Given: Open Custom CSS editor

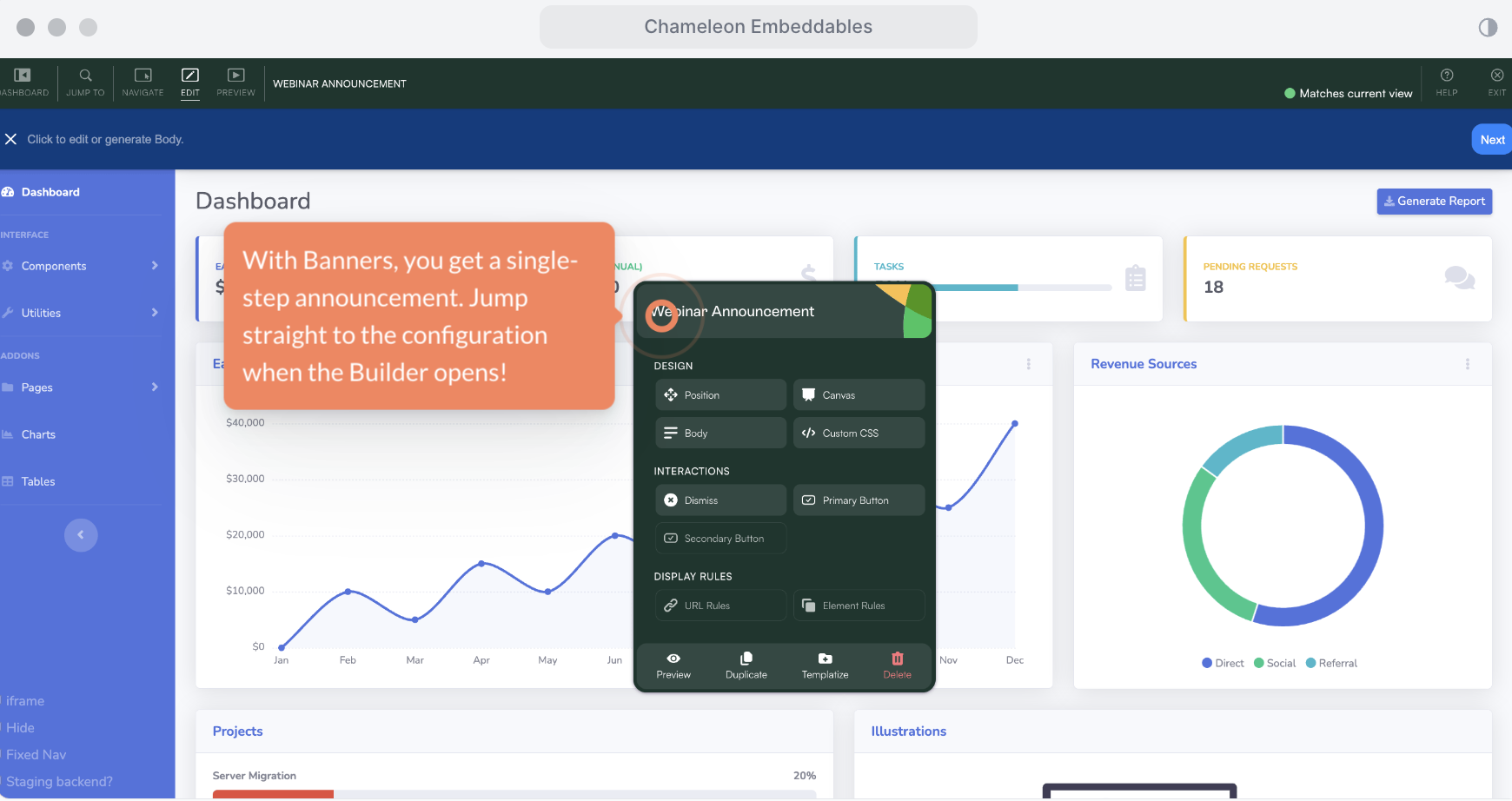Looking at the screenshot, I should click(x=859, y=433).
